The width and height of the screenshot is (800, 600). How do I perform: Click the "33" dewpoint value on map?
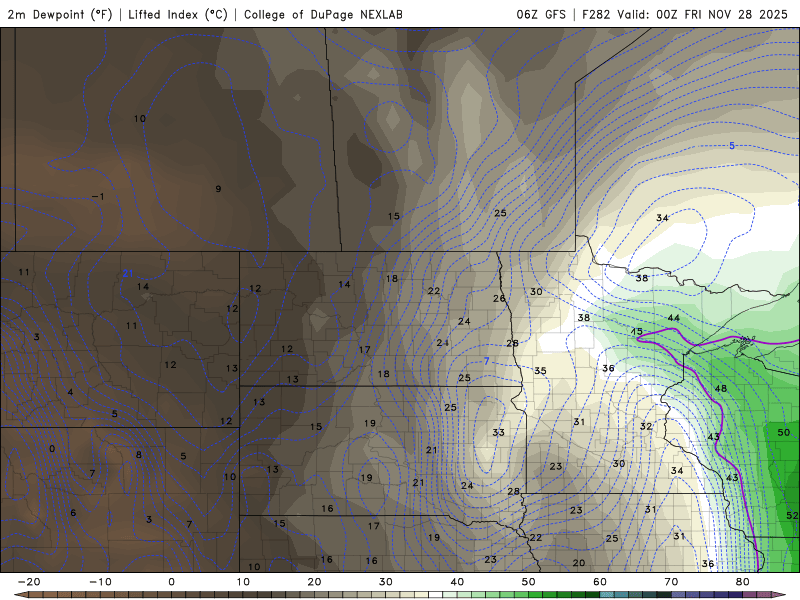[x=498, y=432]
